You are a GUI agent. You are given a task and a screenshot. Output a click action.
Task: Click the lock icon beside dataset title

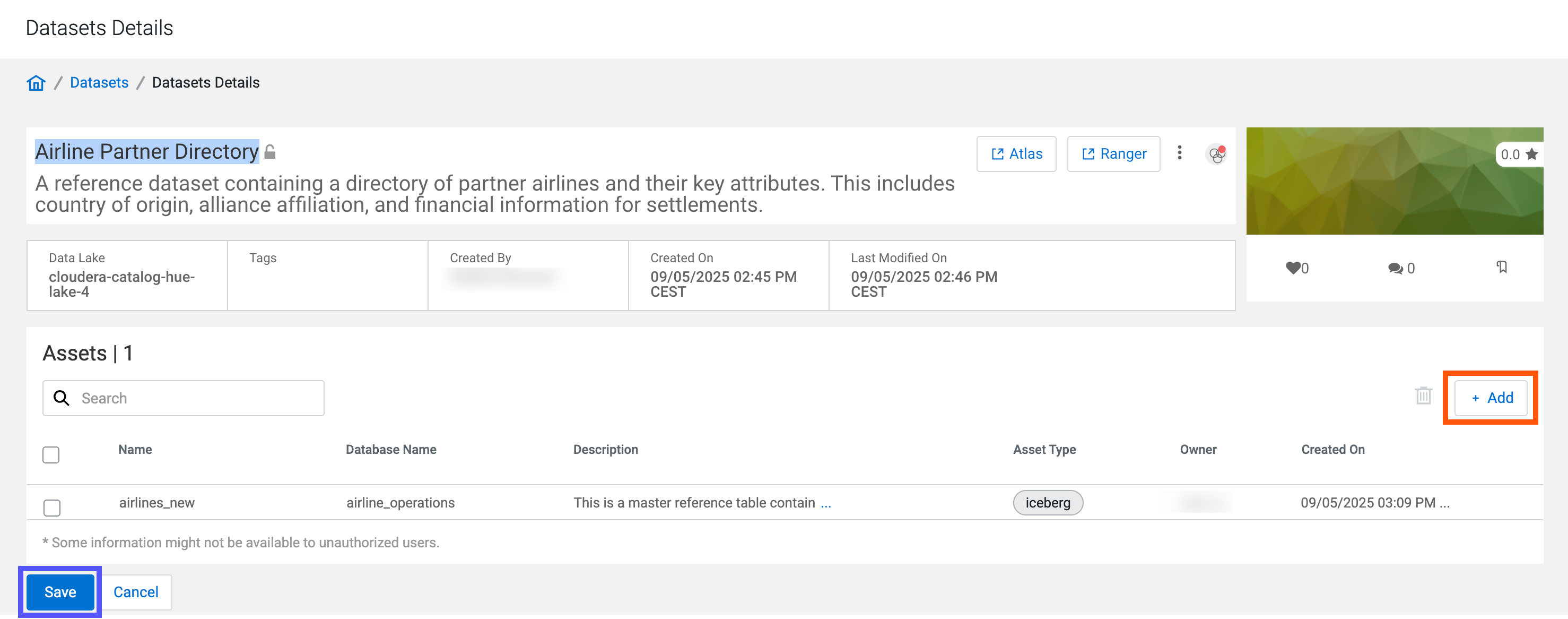point(270,152)
